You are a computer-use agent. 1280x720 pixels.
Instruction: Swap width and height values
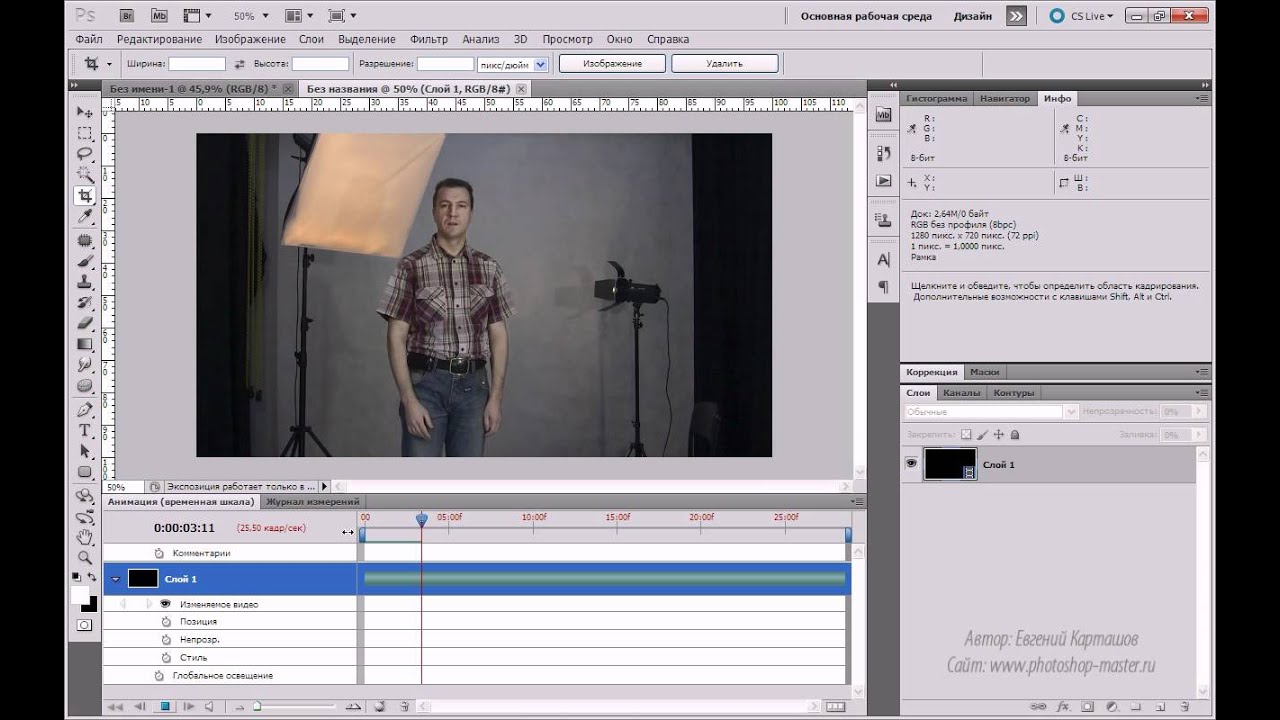tap(239, 64)
